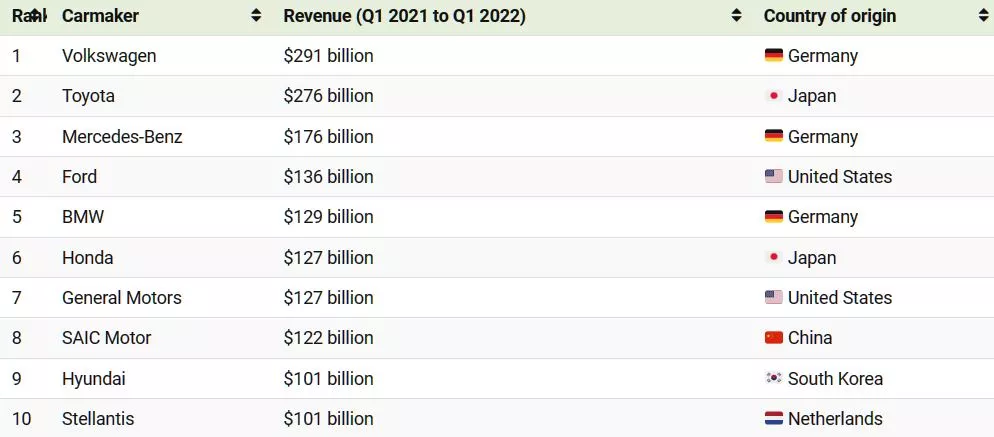Click the sort arrows beside Carmaker header
Viewport: 994px width, 437px height.
click(x=256, y=16)
